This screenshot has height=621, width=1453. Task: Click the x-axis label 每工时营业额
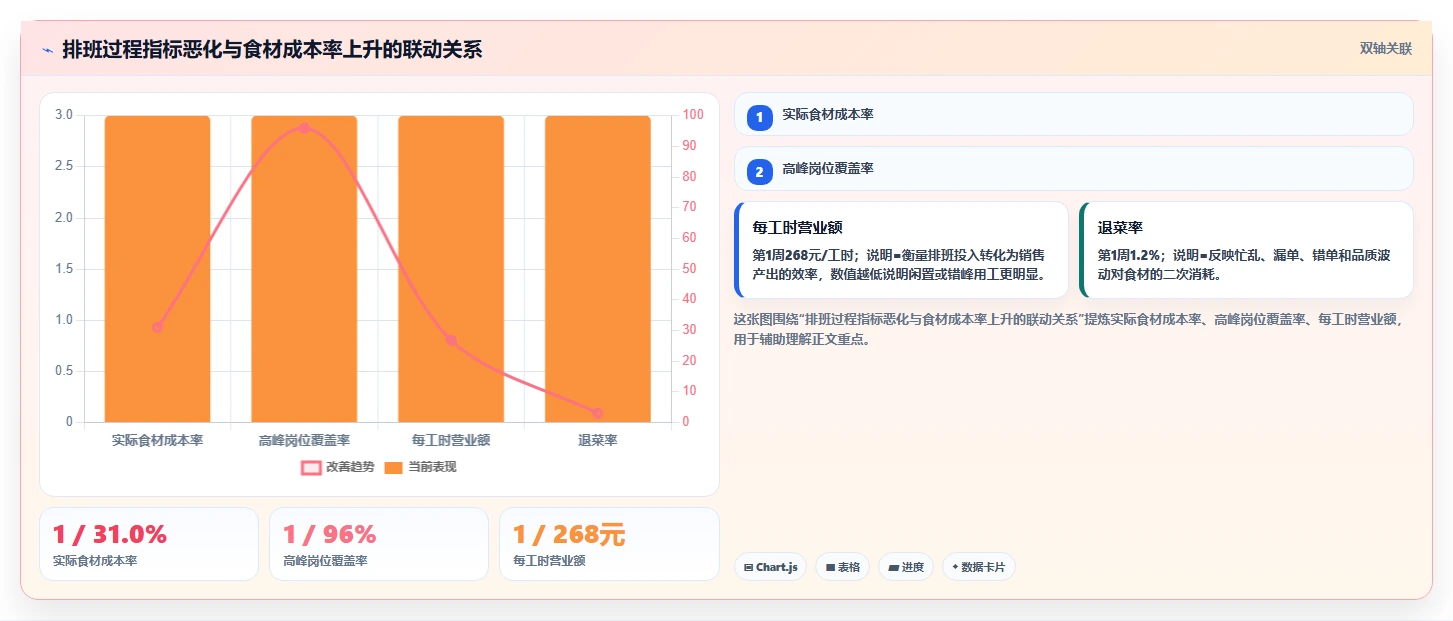tap(451, 440)
